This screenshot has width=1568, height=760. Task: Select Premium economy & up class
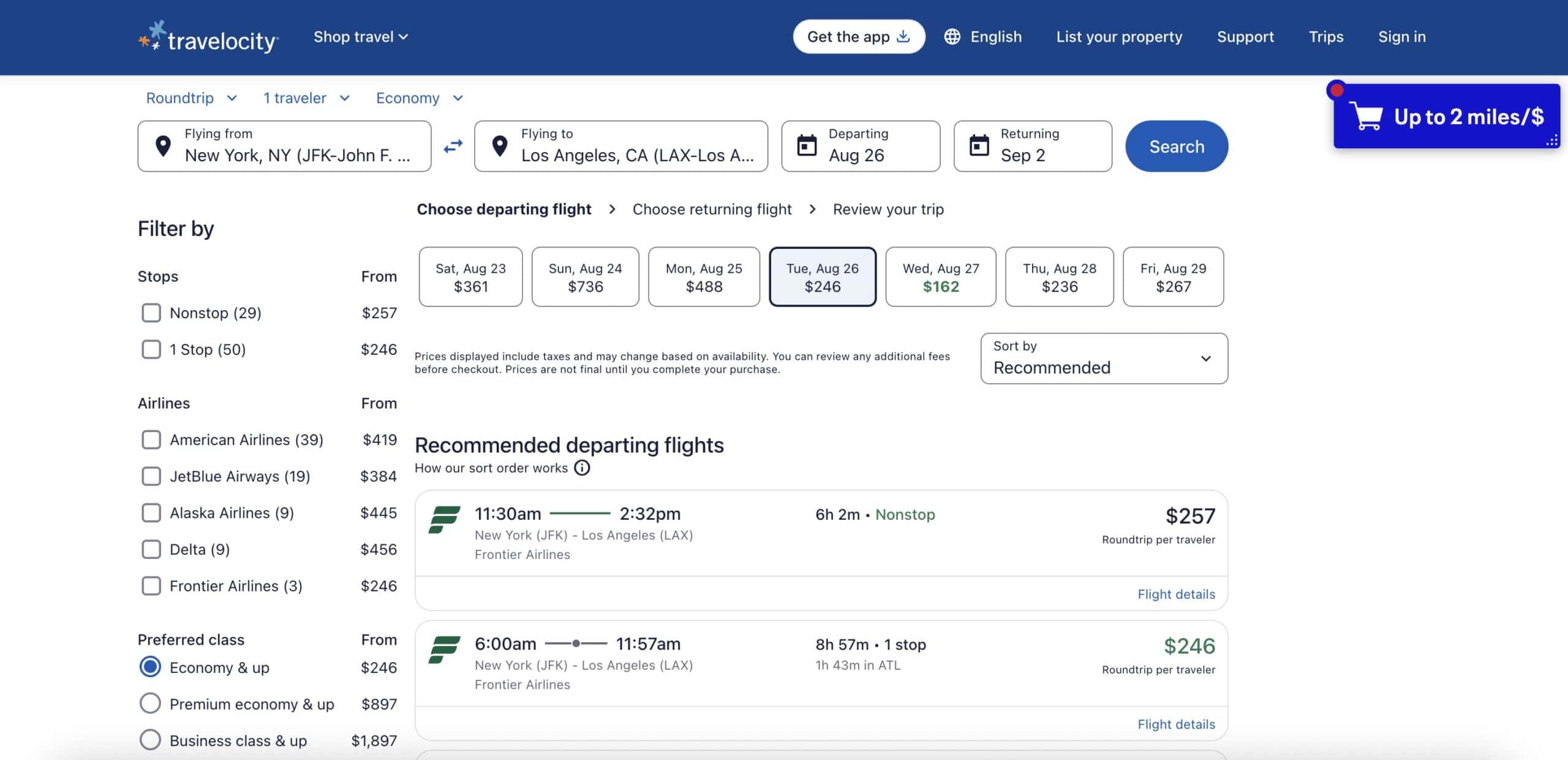151,704
